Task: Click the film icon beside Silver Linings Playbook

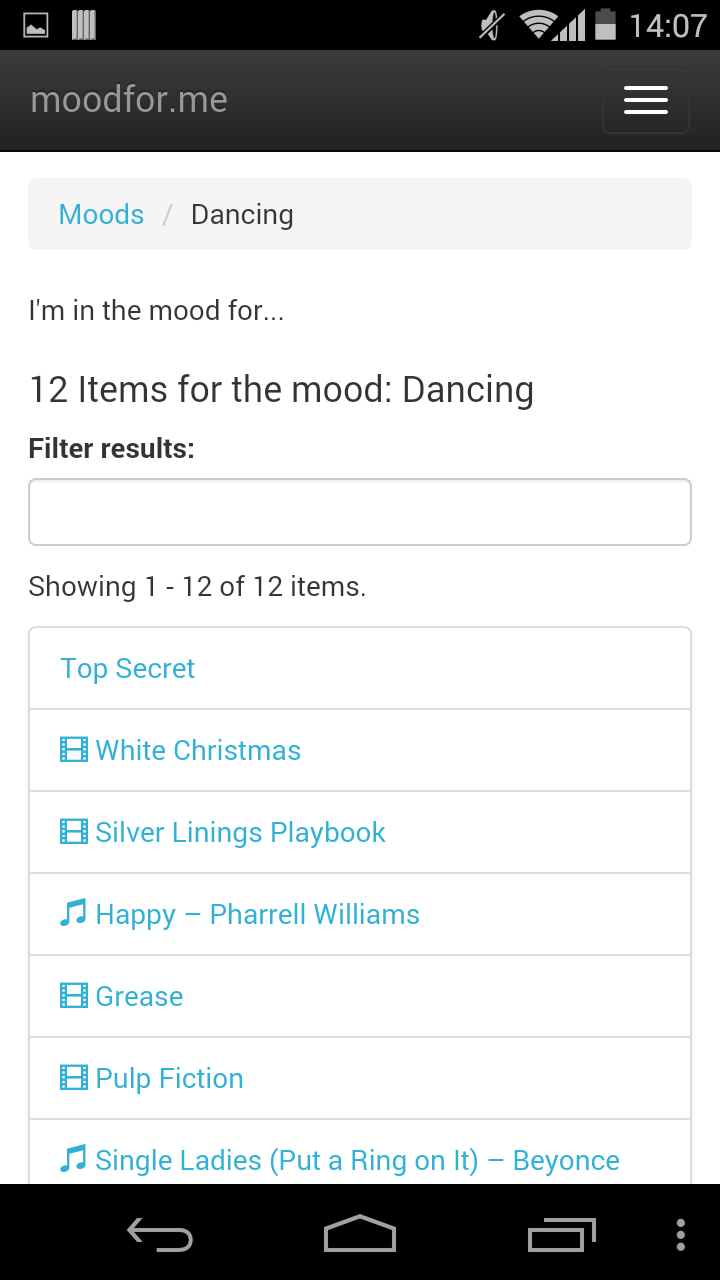Action: point(74,832)
